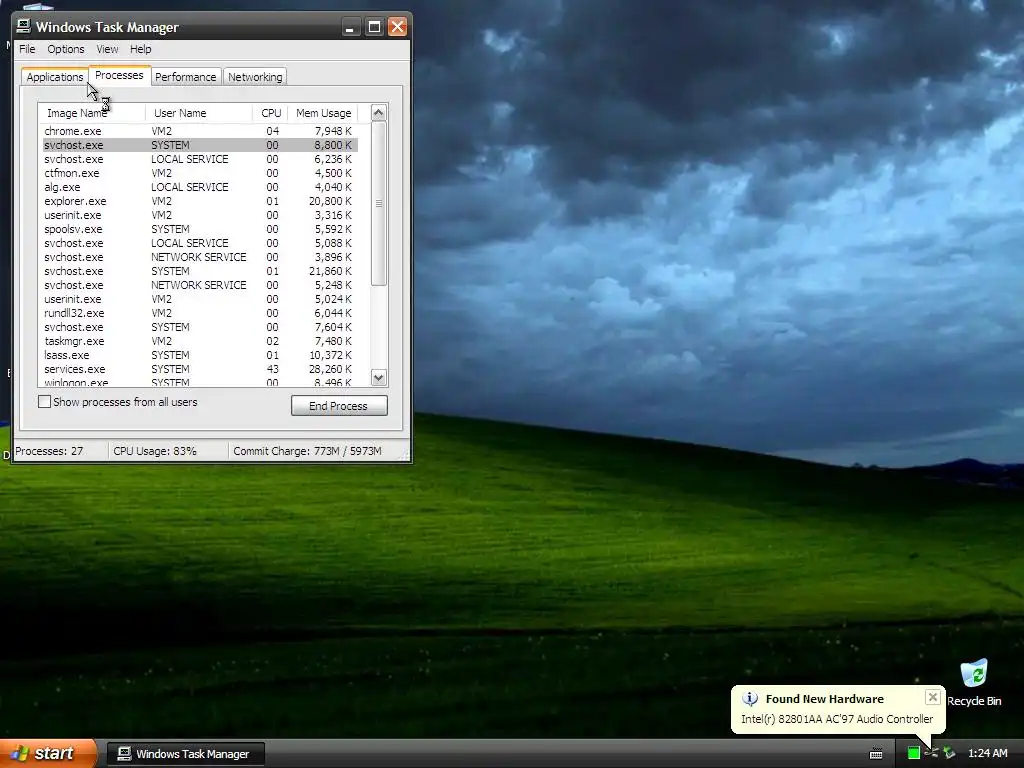This screenshot has height=768, width=1024.
Task: Select the explorer.exe process
Action: tap(200, 201)
